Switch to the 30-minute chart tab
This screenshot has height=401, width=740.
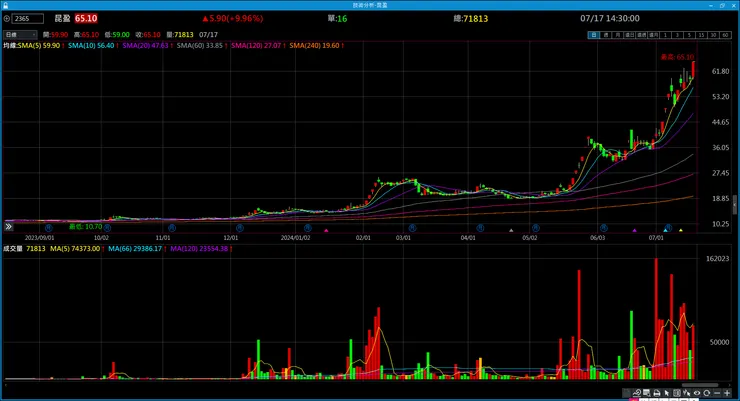713,35
